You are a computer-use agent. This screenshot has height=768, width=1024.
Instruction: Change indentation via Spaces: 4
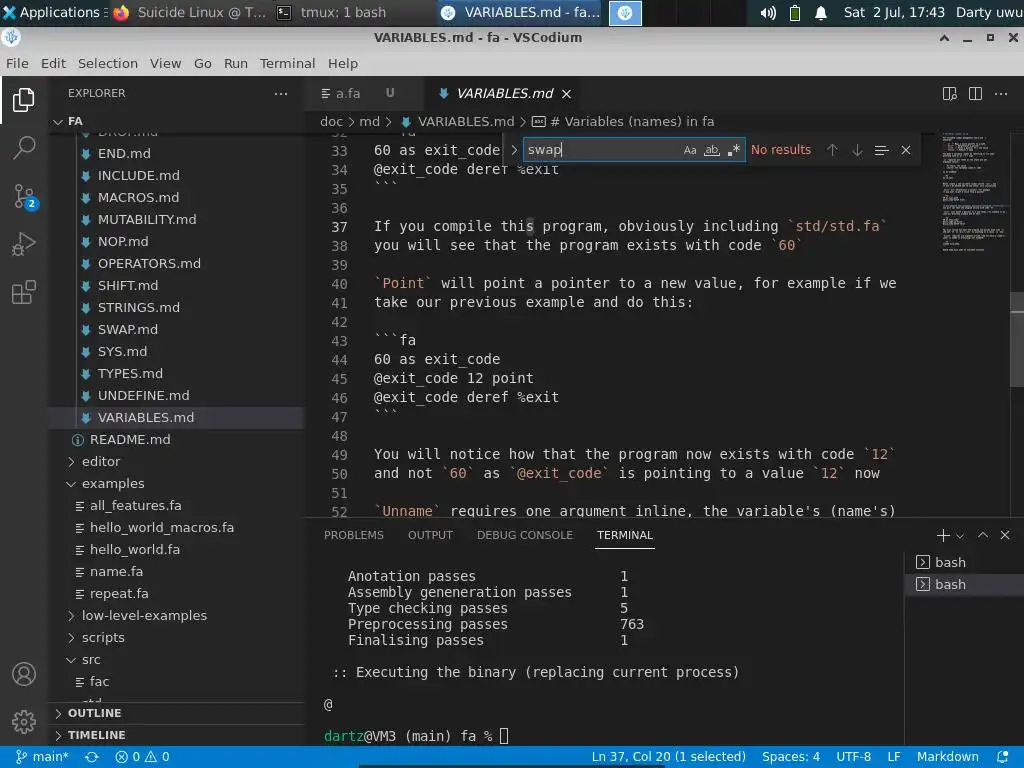coord(790,757)
